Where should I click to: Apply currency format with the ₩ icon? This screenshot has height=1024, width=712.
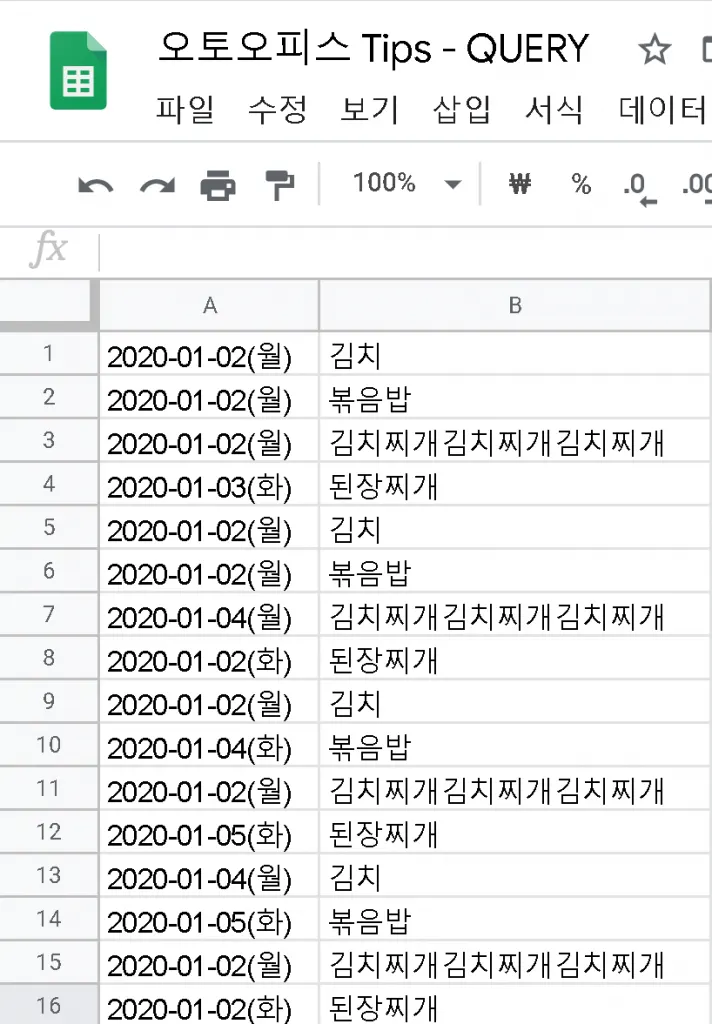click(520, 184)
